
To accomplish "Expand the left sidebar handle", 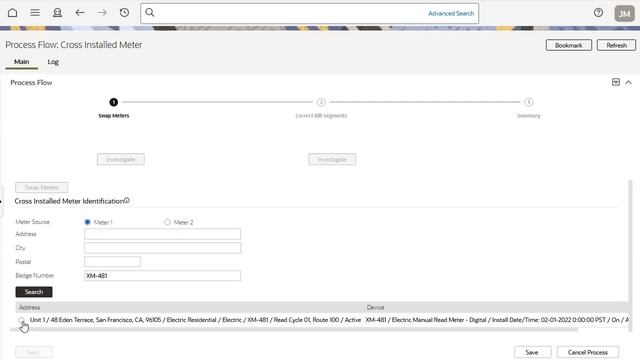I will coord(1,201).
